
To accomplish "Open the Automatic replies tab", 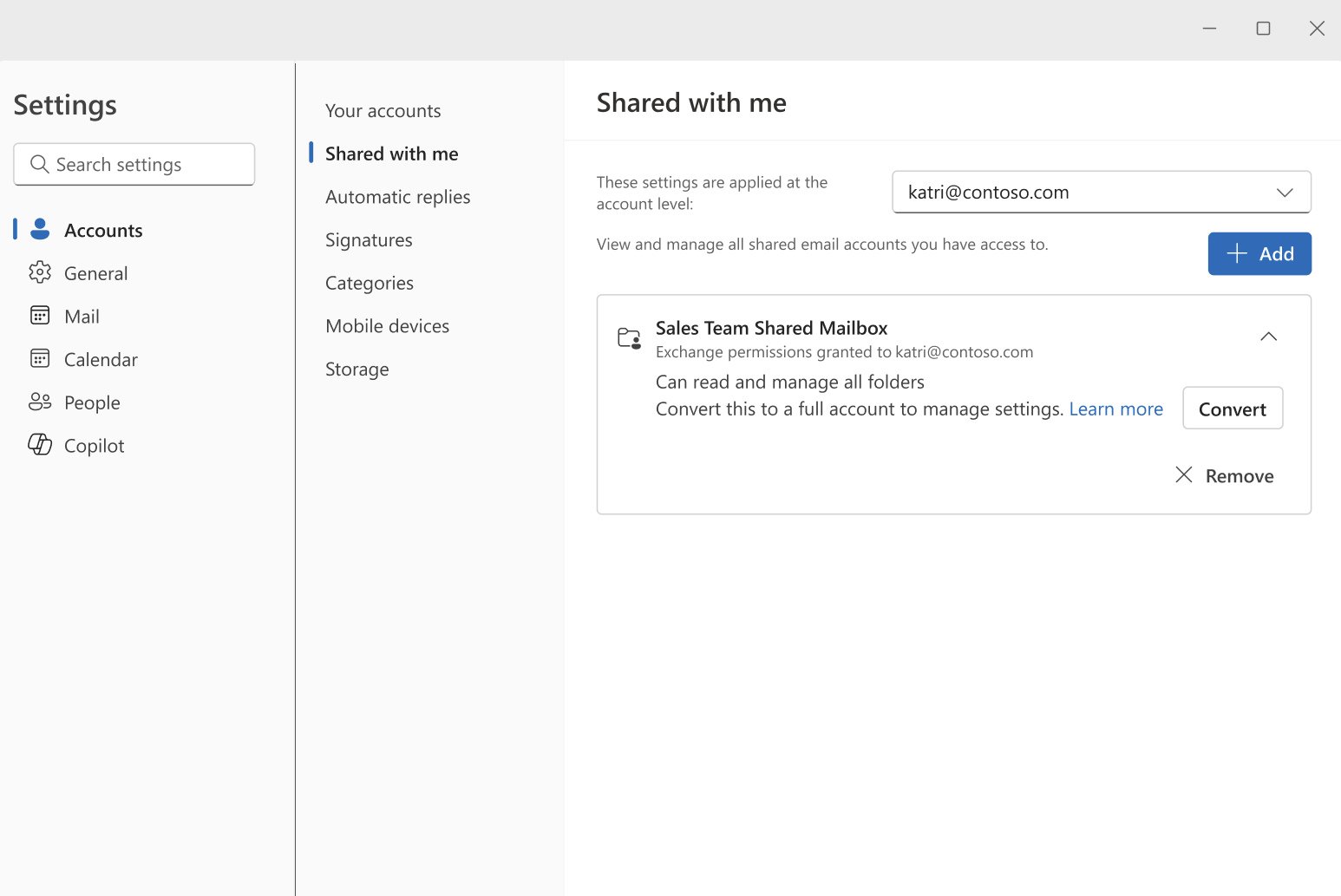I will 397,197.
